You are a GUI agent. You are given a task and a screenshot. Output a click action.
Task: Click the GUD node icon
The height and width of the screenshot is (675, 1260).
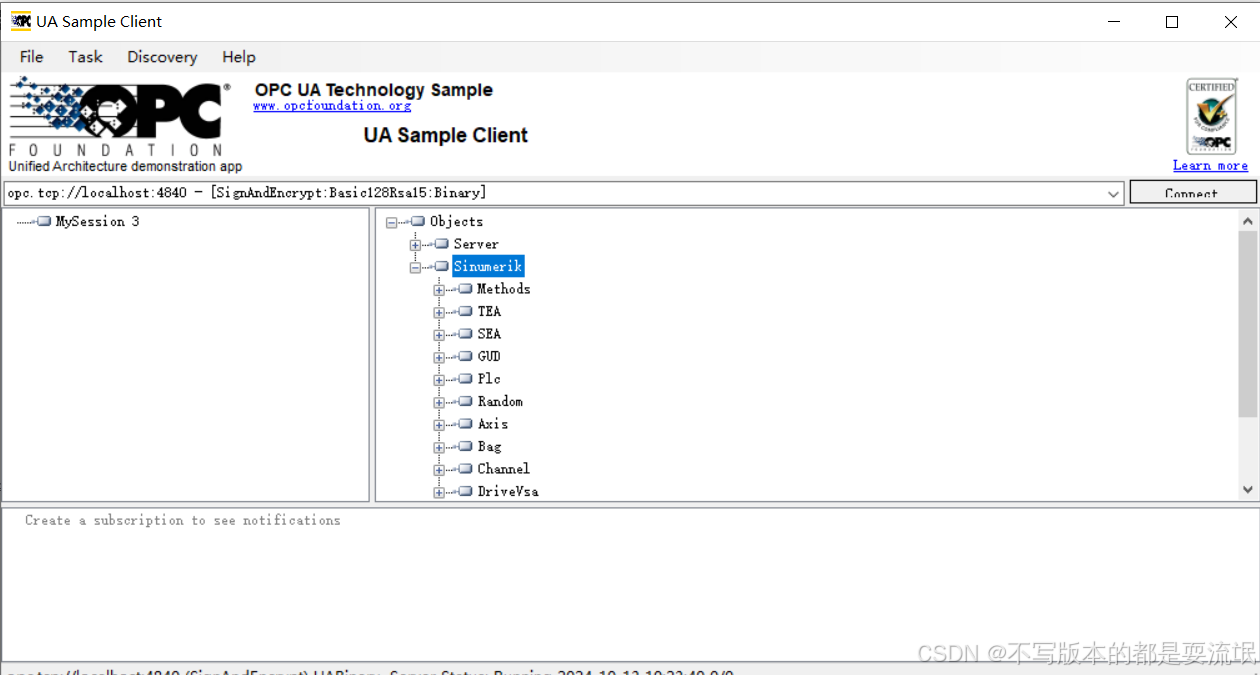coord(465,356)
